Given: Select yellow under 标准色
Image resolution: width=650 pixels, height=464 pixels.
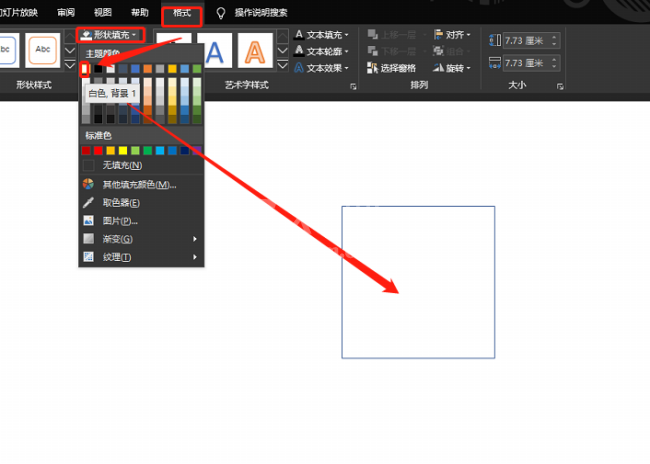Looking at the screenshot, I should [x=123, y=151].
